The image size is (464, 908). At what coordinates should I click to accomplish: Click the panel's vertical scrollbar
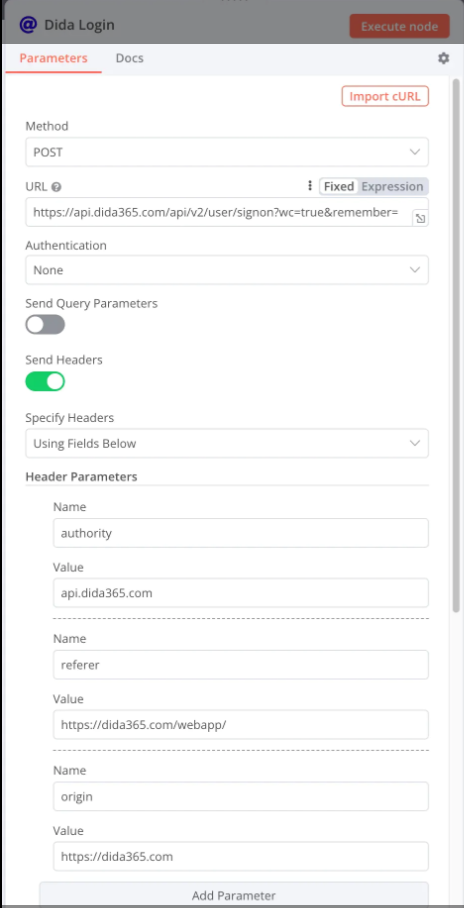(456, 347)
